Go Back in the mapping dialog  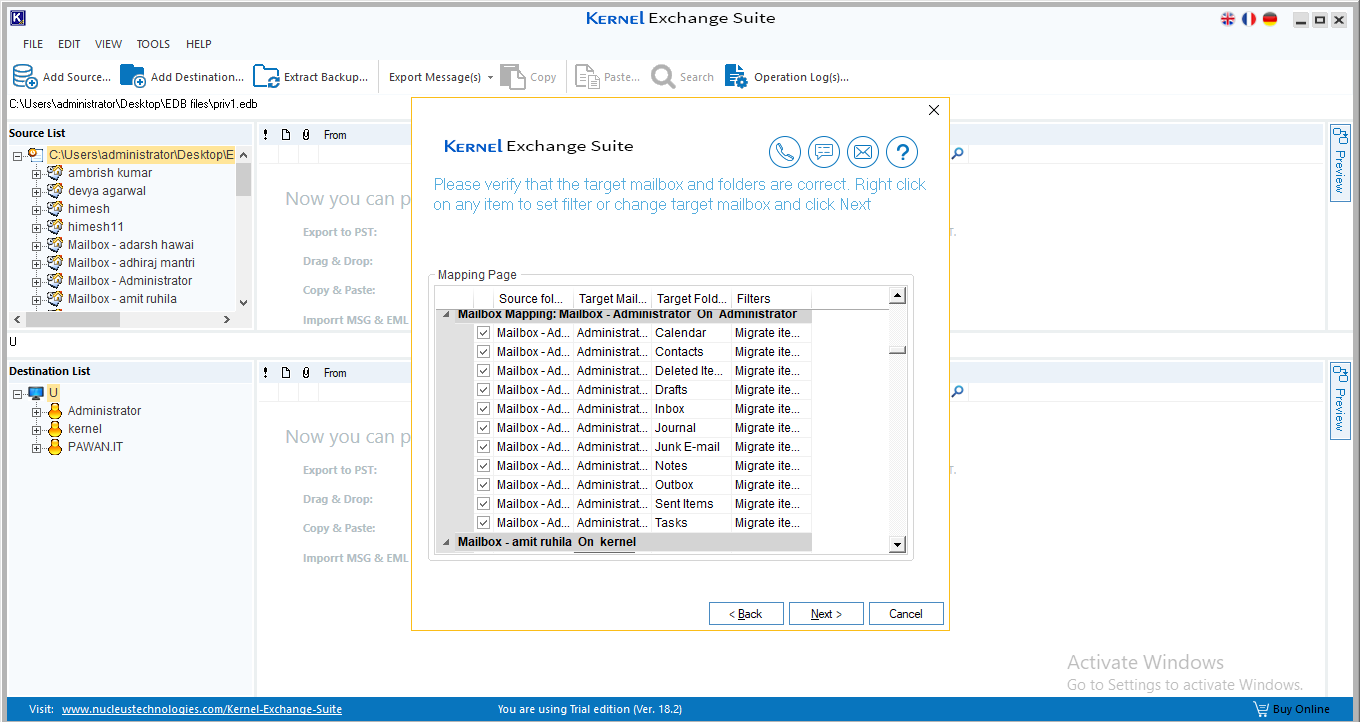[x=746, y=614]
